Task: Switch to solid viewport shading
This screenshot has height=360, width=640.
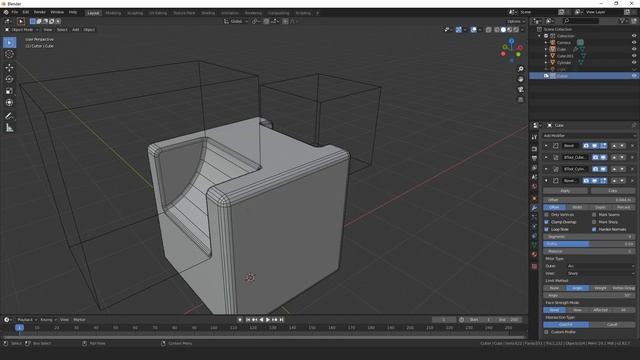Action: [503, 30]
